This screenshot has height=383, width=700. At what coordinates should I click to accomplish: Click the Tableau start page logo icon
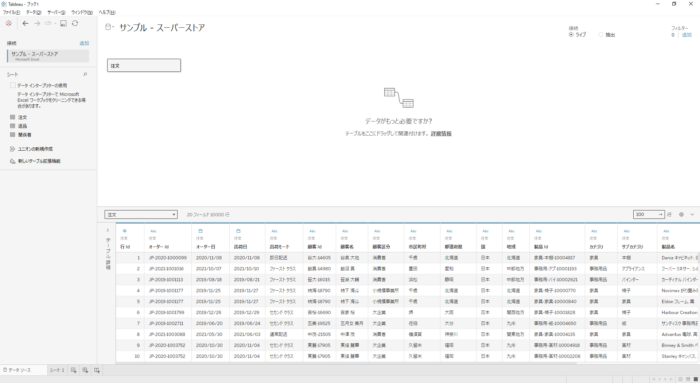(x=8, y=23)
